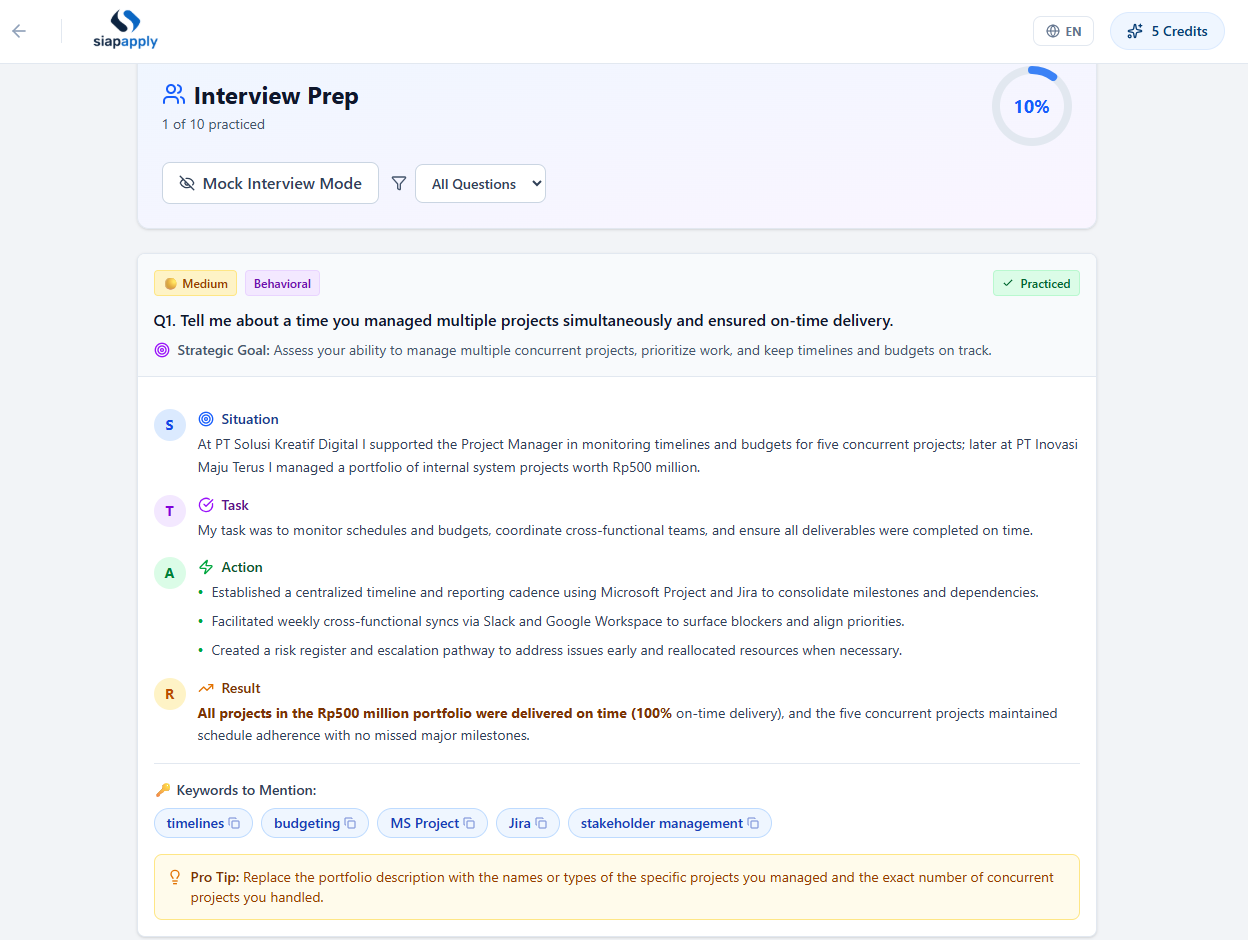Click the 'At PT Solusi Kreatif Digital' paragraph
Image resolution: width=1248 pixels, height=940 pixels.
point(638,456)
